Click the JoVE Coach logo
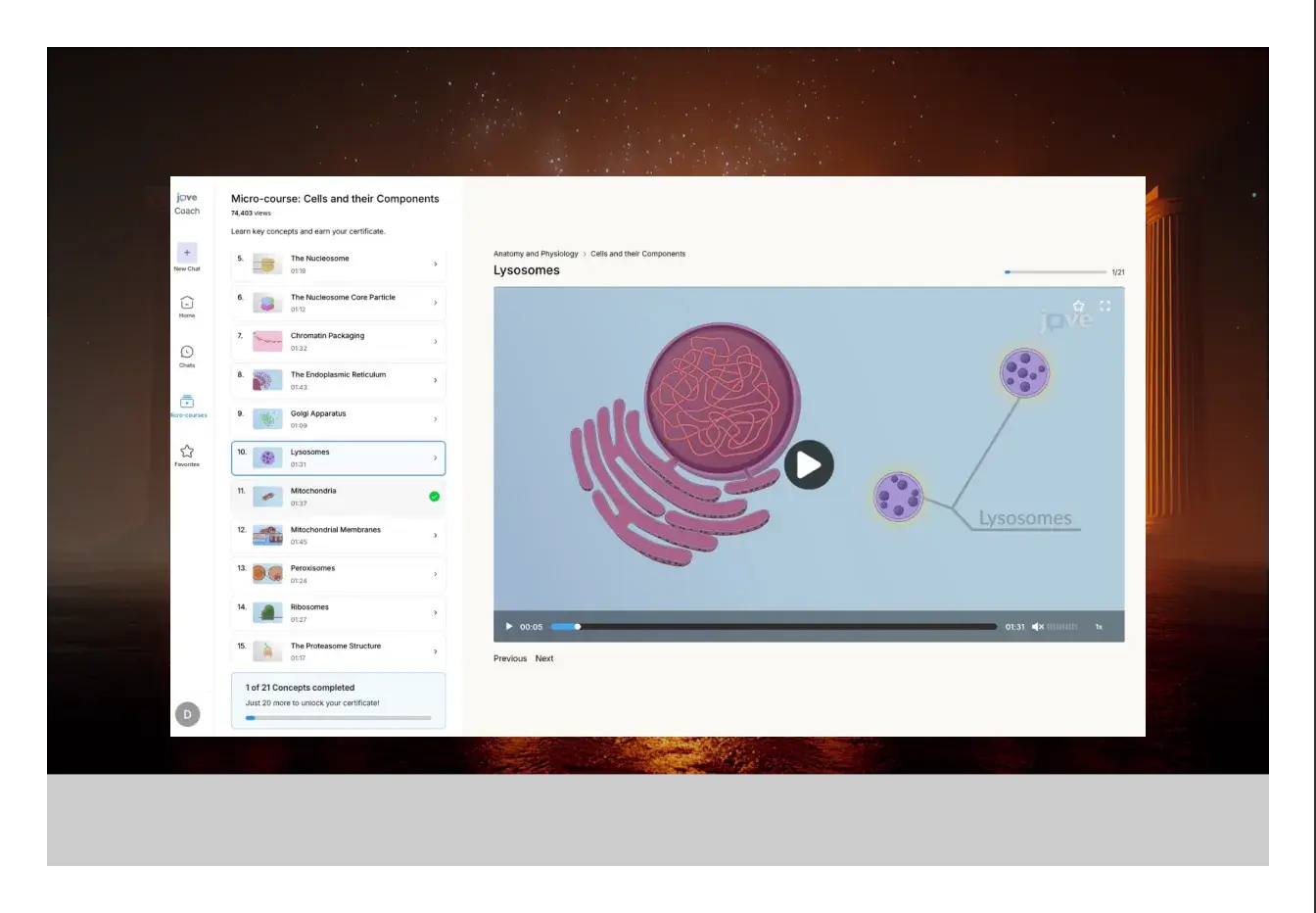1316x913 pixels. [187, 204]
